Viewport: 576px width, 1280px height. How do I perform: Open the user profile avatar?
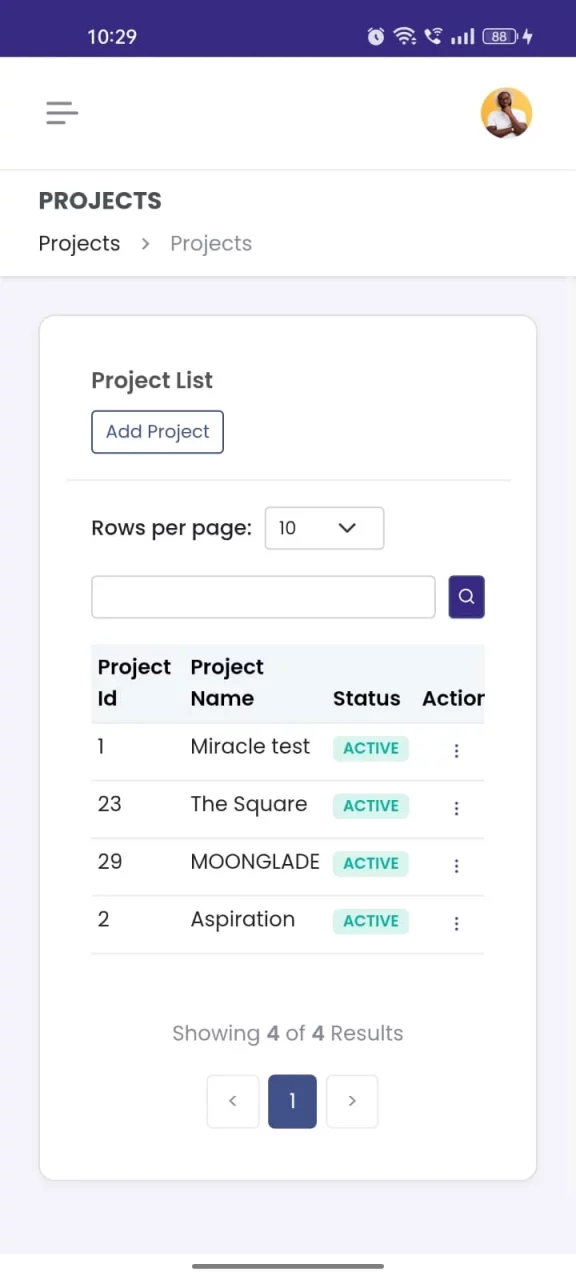[506, 113]
